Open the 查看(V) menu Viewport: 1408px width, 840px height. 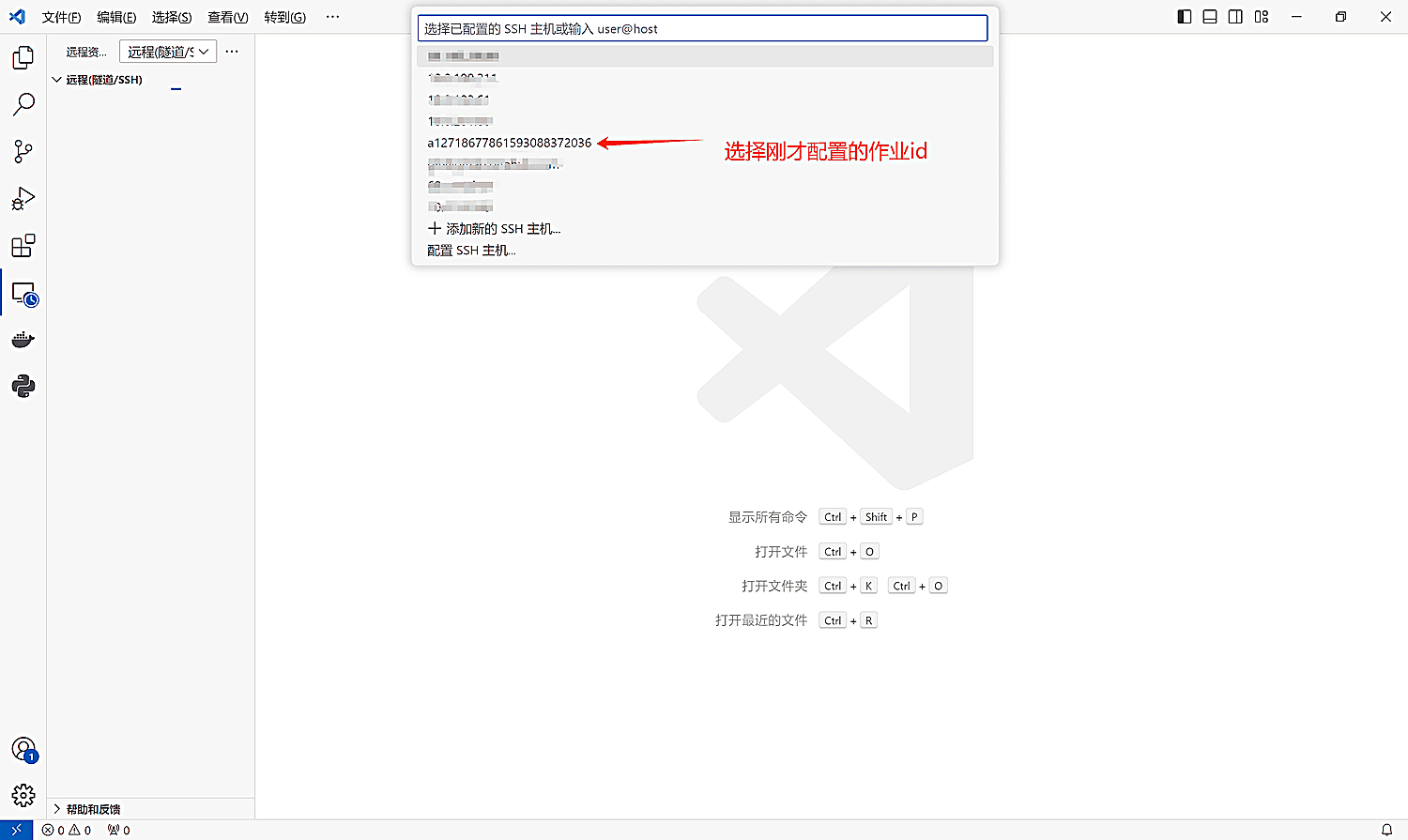click(x=228, y=17)
